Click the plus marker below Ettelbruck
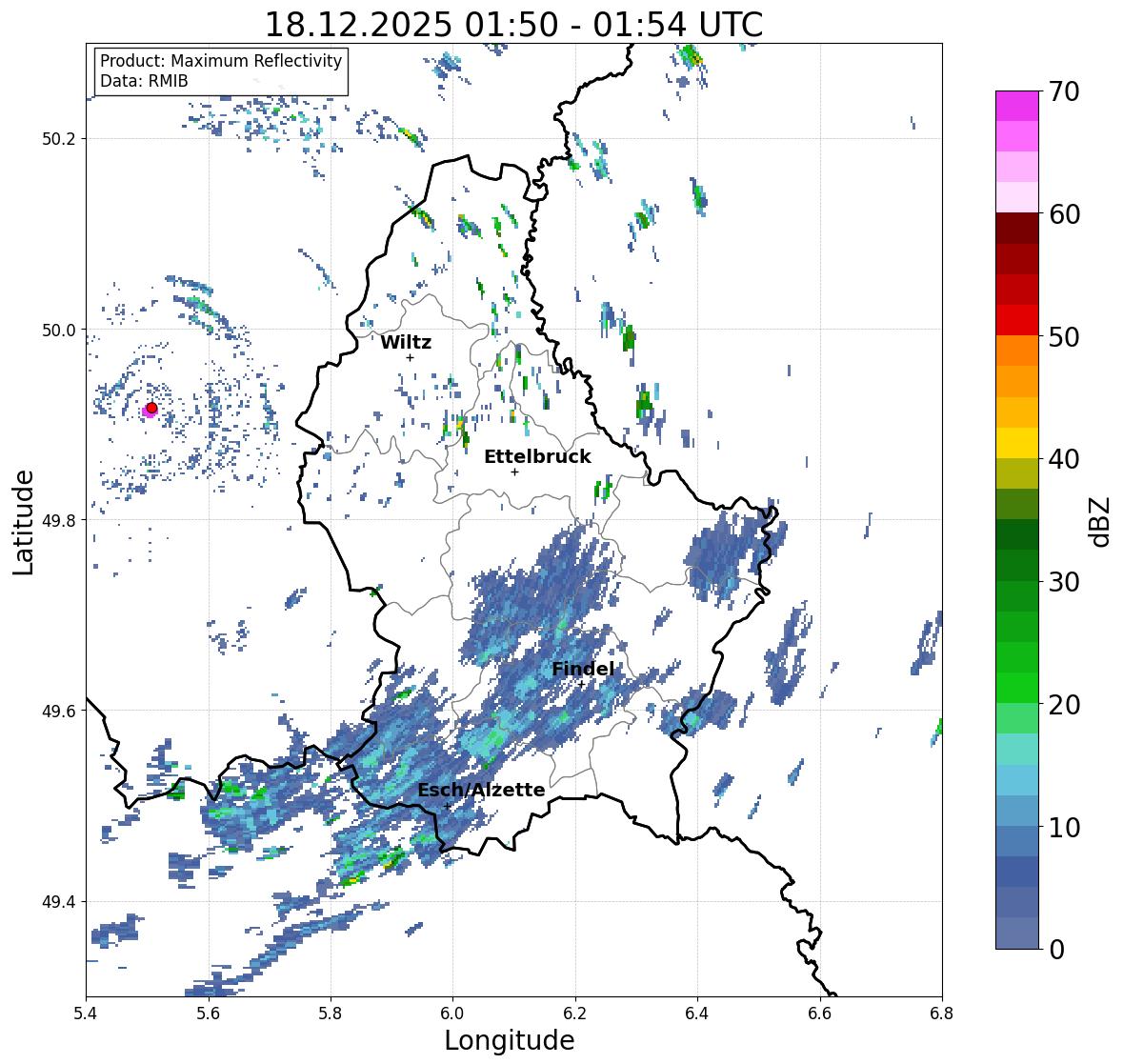The height and width of the screenshot is (1064, 1123). [x=514, y=472]
